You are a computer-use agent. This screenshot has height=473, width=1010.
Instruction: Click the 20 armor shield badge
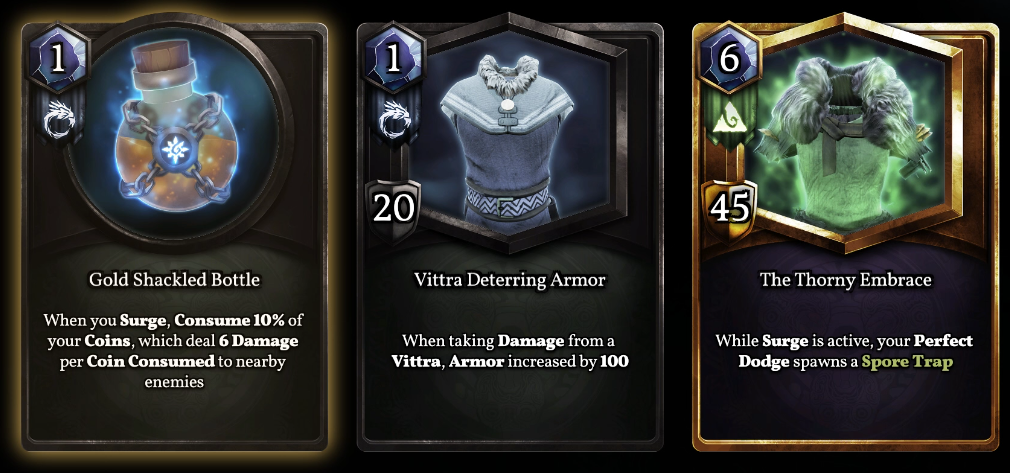coord(394,210)
